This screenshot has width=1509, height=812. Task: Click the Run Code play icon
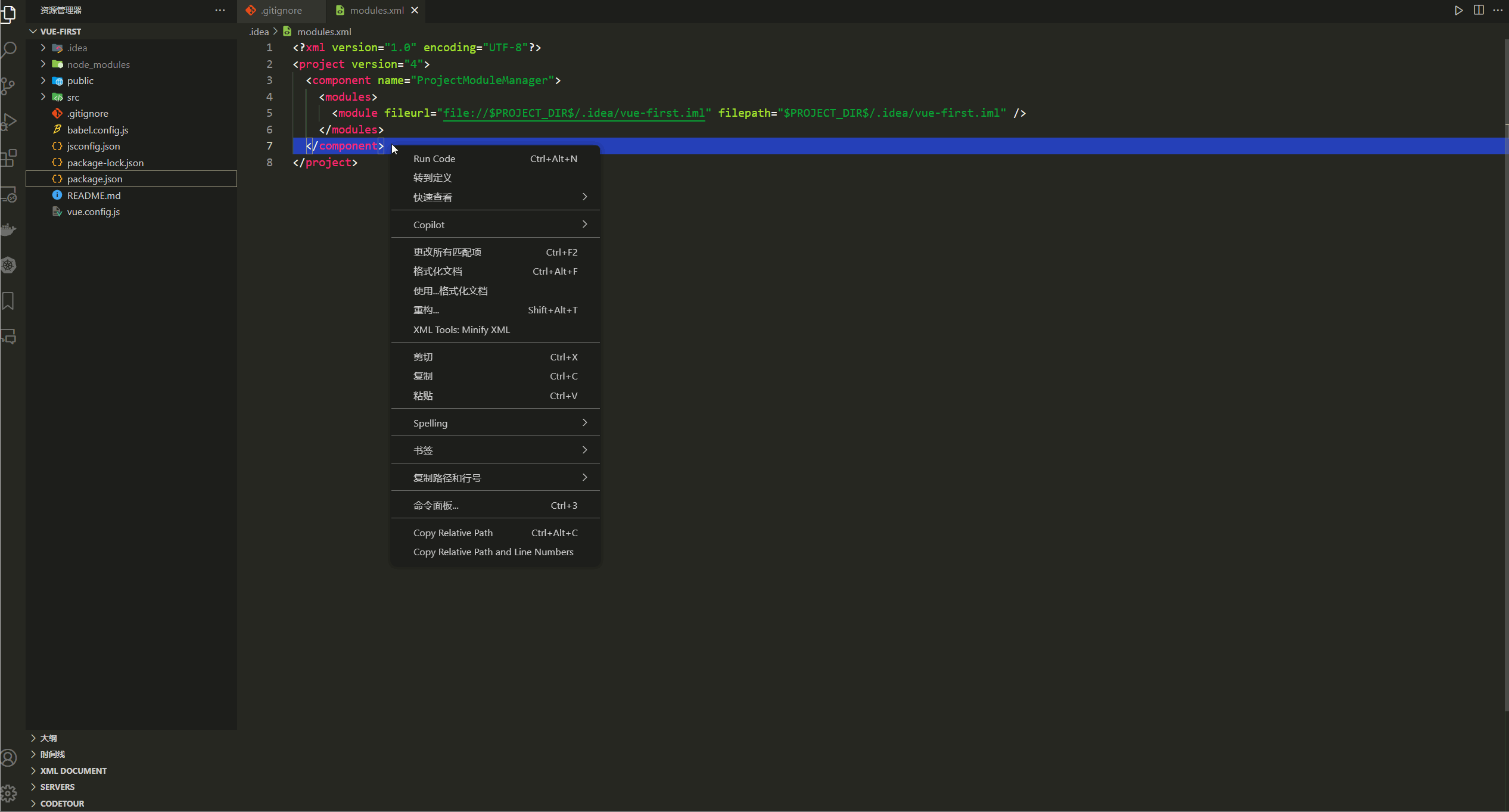[x=1458, y=10]
